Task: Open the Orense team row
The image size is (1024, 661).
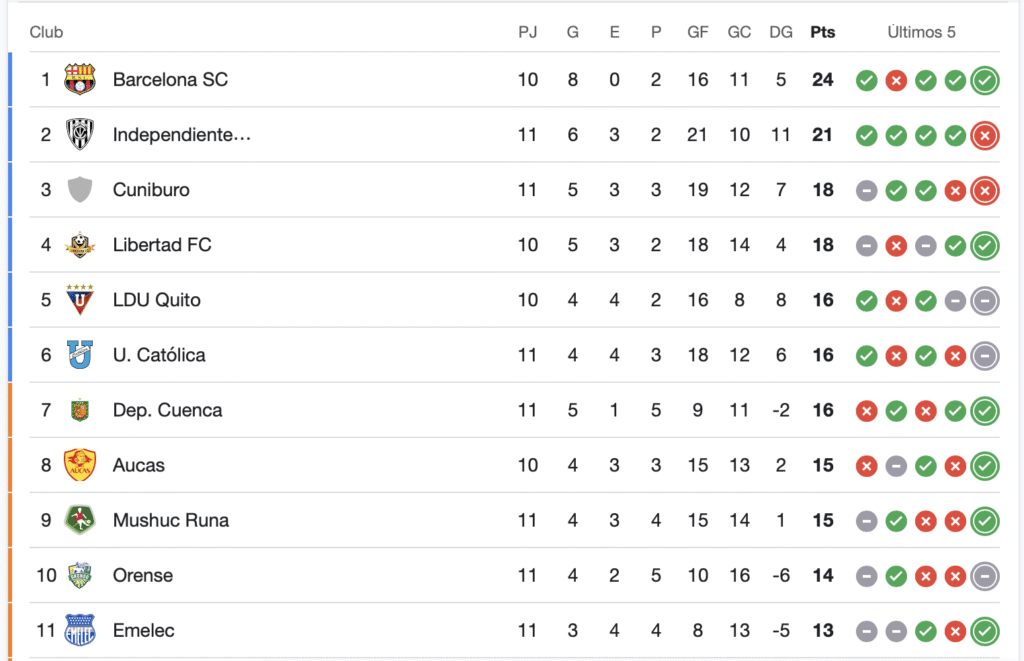Action: point(515,575)
